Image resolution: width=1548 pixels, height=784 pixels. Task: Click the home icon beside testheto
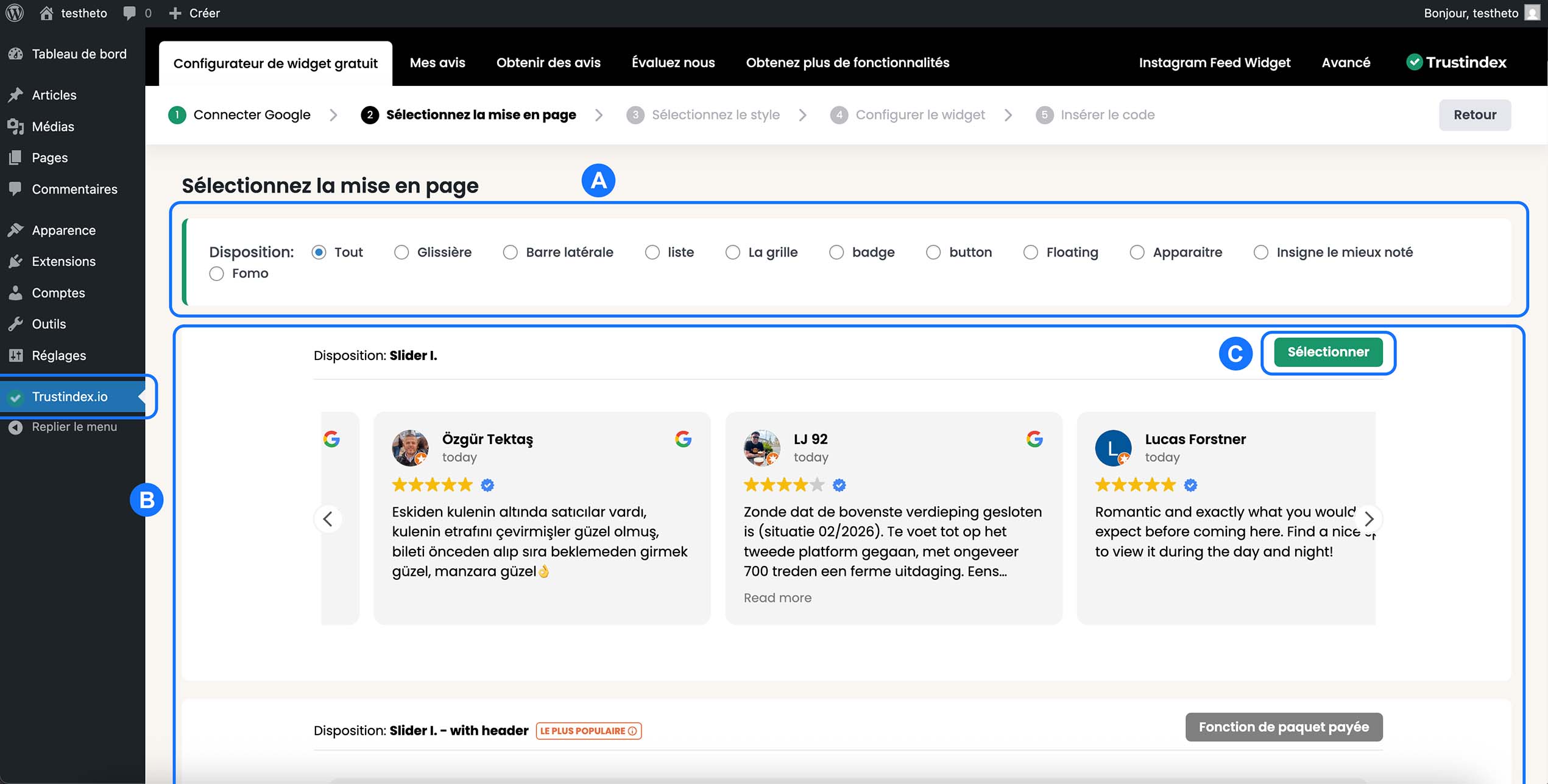pyautogui.click(x=46, y=13)
